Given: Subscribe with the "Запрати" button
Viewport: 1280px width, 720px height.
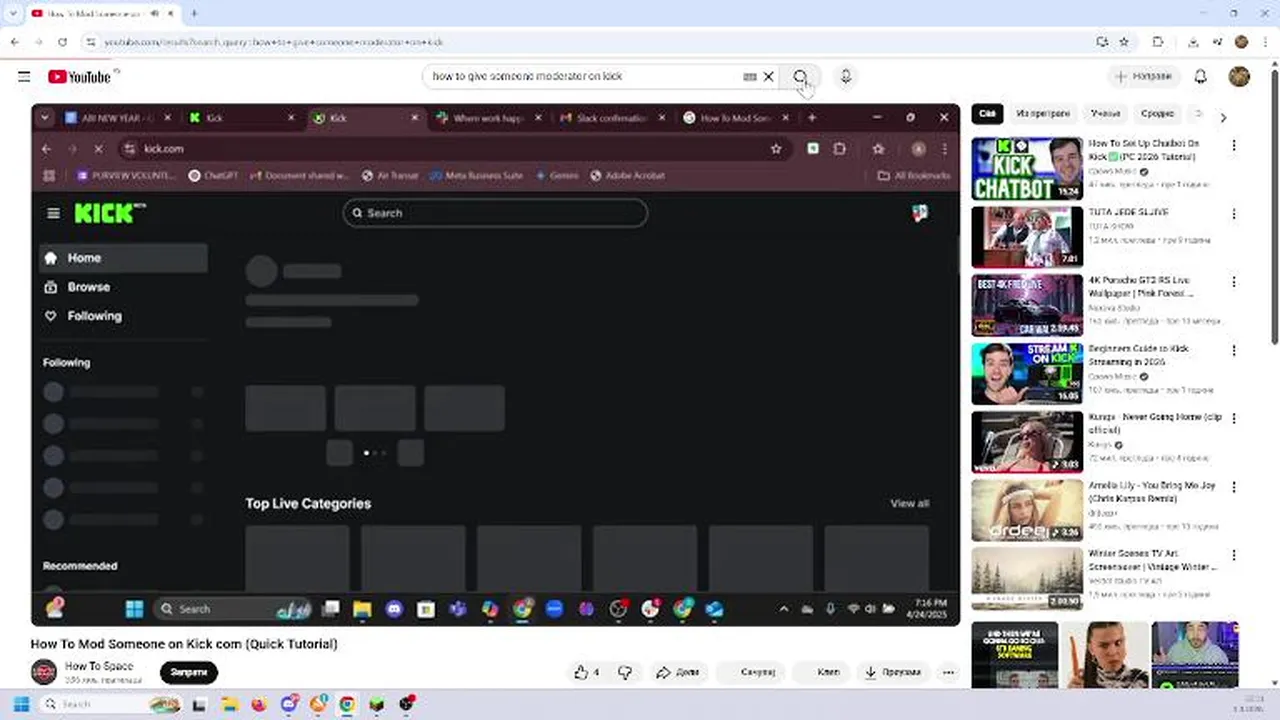Looking at the screenshot, I should 189,672.
